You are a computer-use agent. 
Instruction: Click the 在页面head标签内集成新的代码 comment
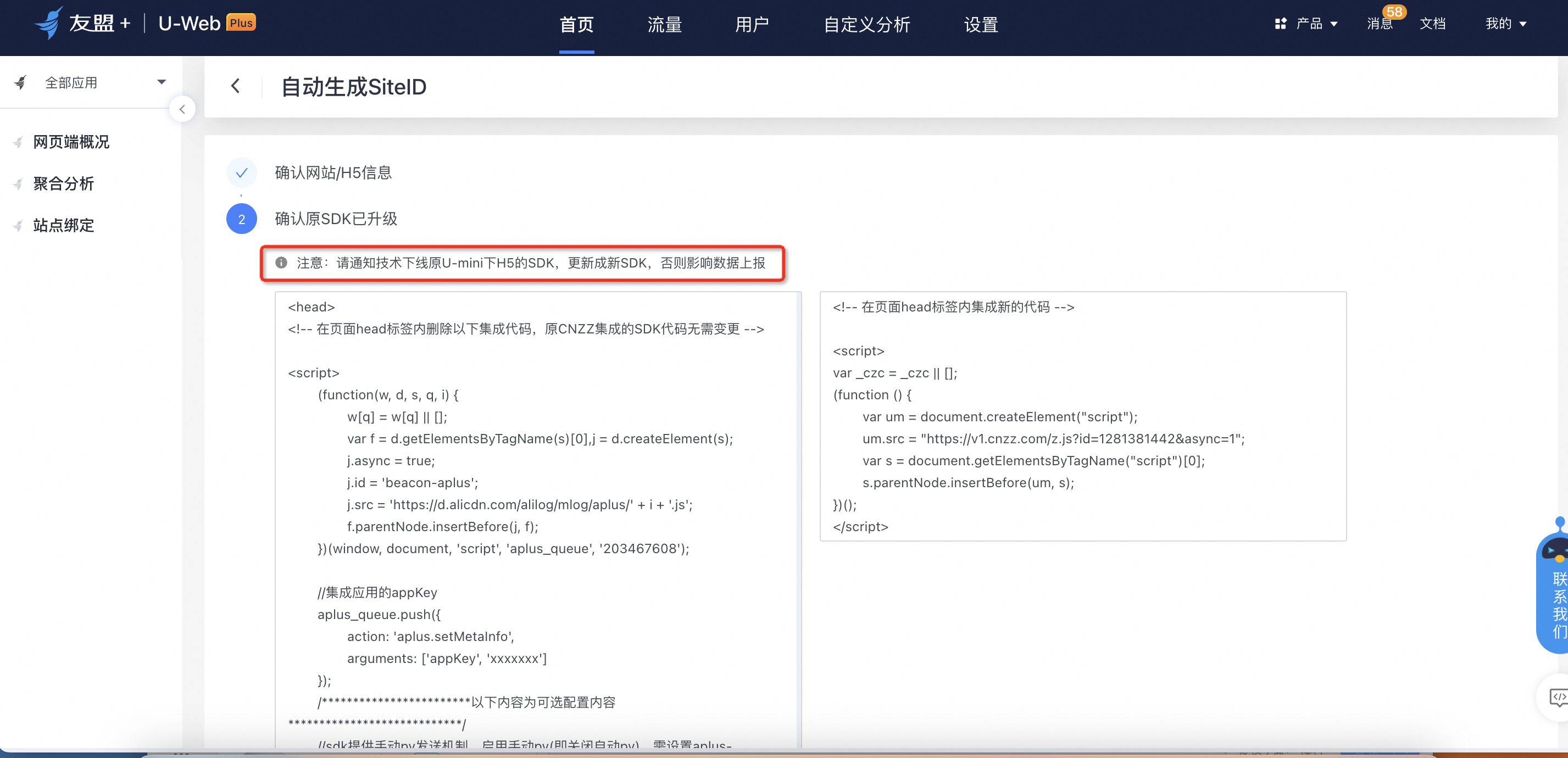tap(954, 307)
